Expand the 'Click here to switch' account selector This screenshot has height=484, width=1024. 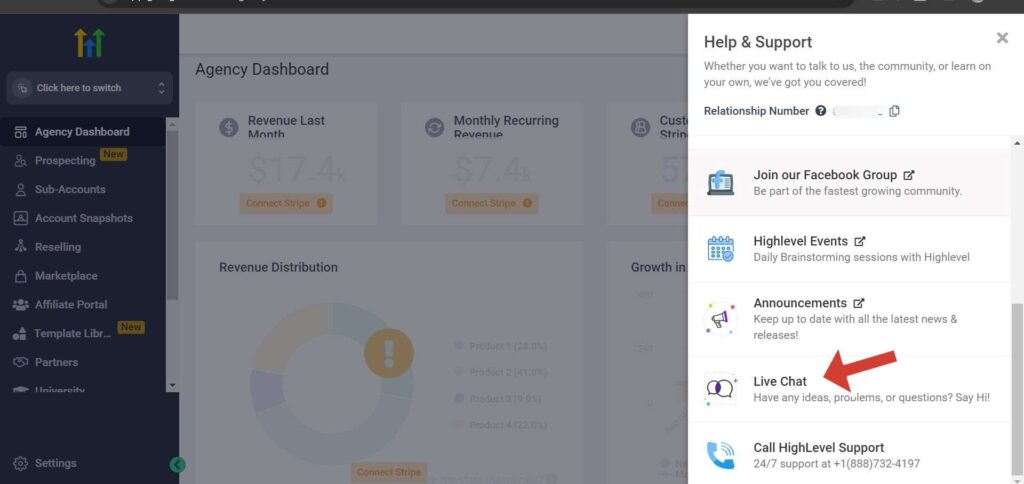[89, 88]
